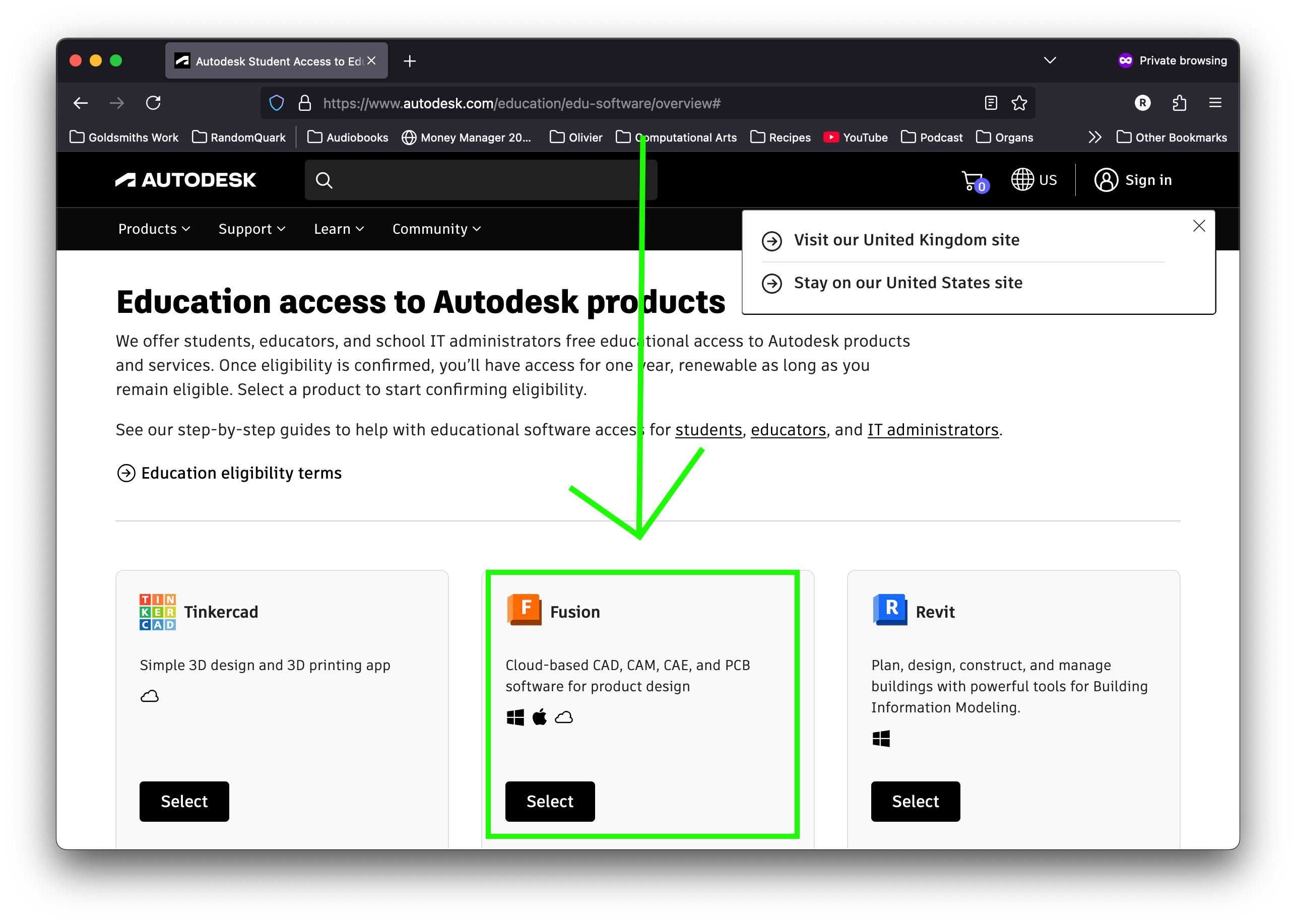This screenshot has height=924, width=1296.
Task: Click the browser back arrow
Action: [x=81, y=103]
